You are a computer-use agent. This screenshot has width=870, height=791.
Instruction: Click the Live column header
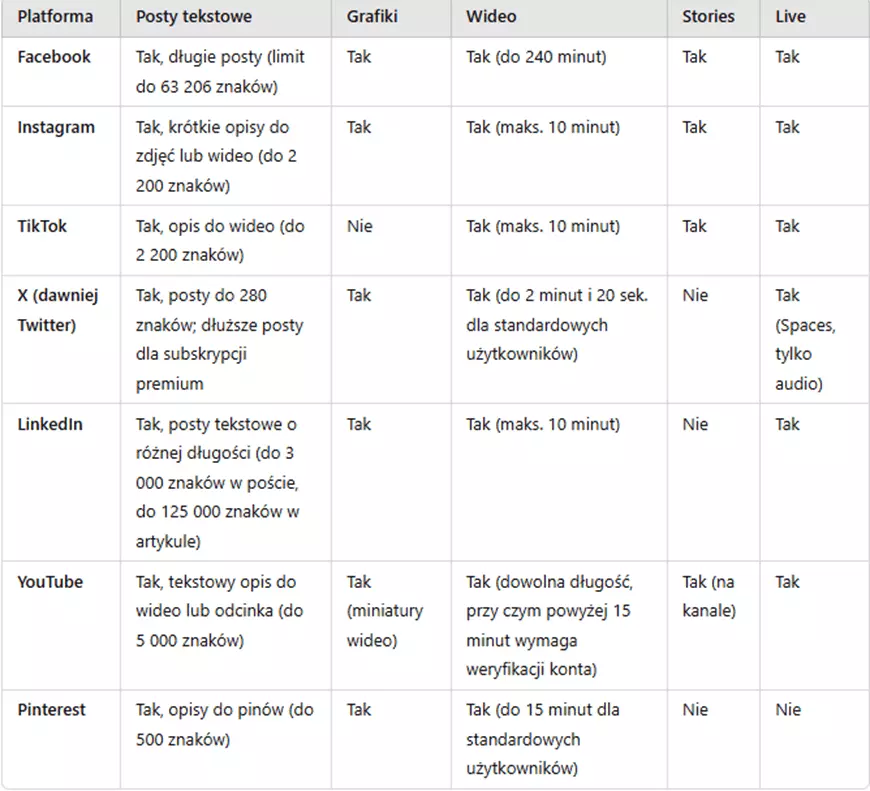coord(790,17)
